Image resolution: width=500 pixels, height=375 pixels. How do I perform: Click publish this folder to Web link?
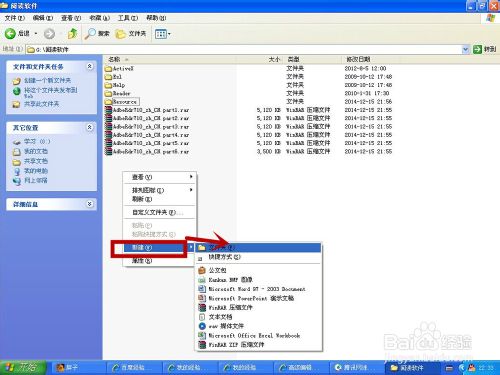point(51,92)
